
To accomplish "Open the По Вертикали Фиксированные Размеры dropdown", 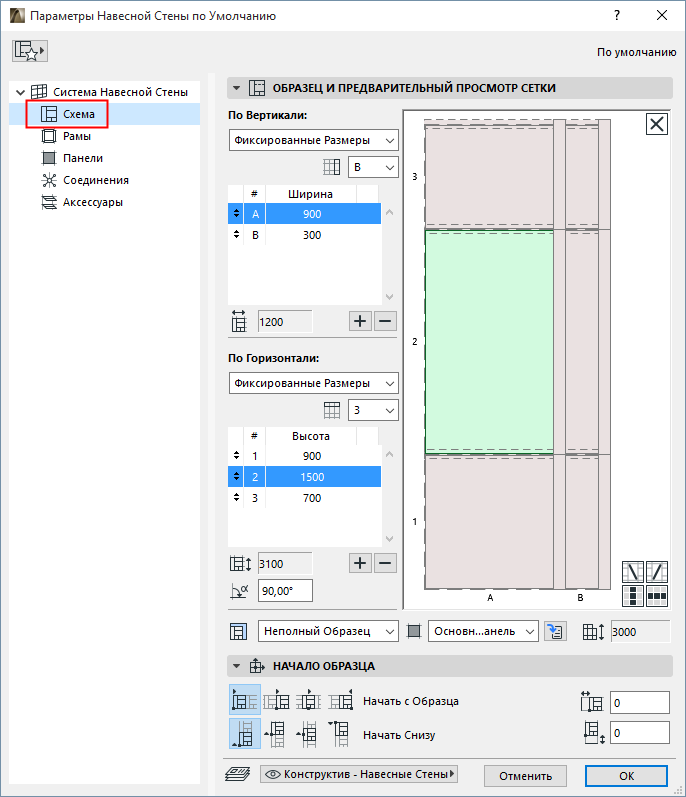I will [314, 140].
